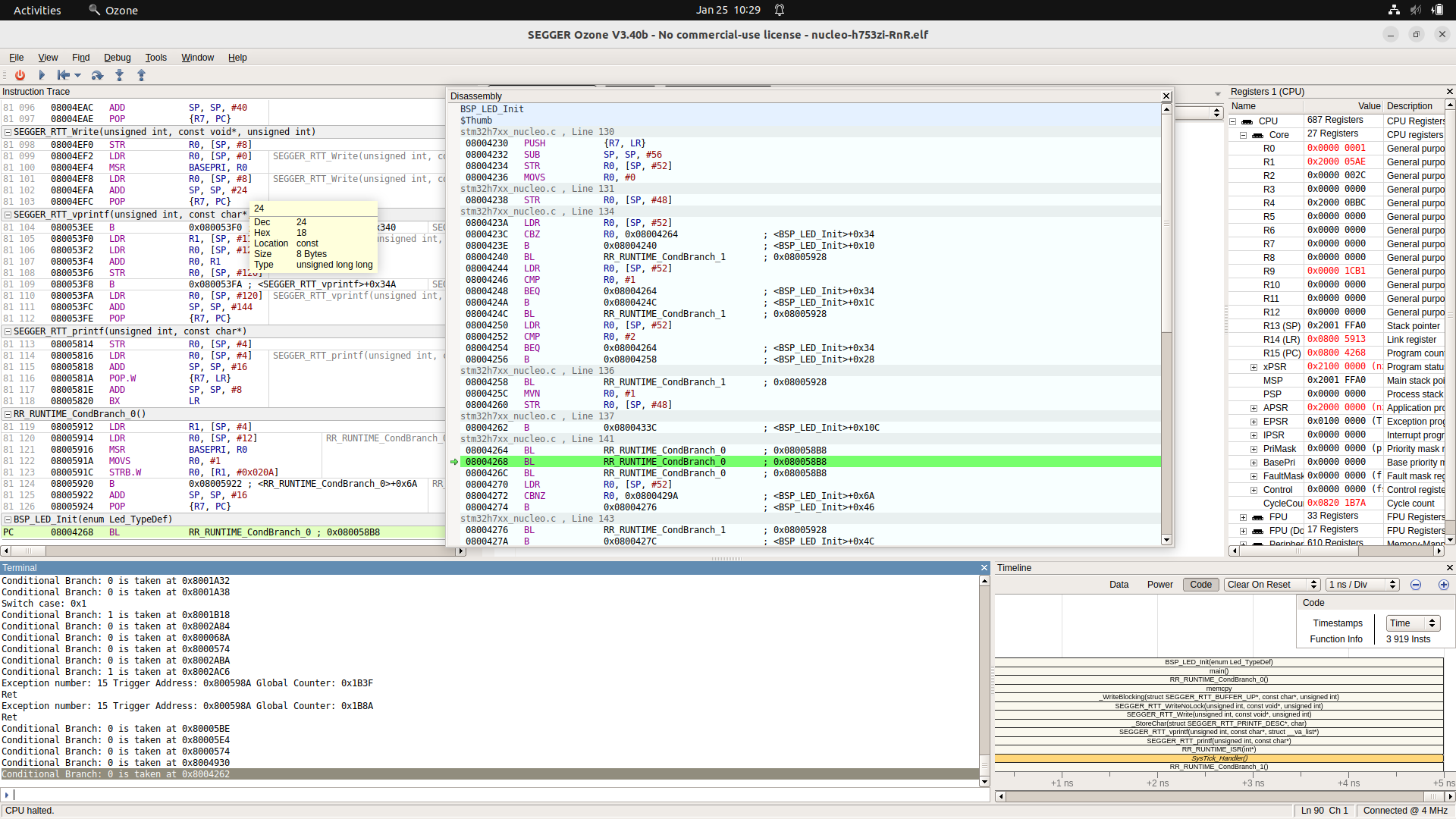Collapse the Core register group
The height and width of the screenshot is (819, 1456).
click(1244, 135)
